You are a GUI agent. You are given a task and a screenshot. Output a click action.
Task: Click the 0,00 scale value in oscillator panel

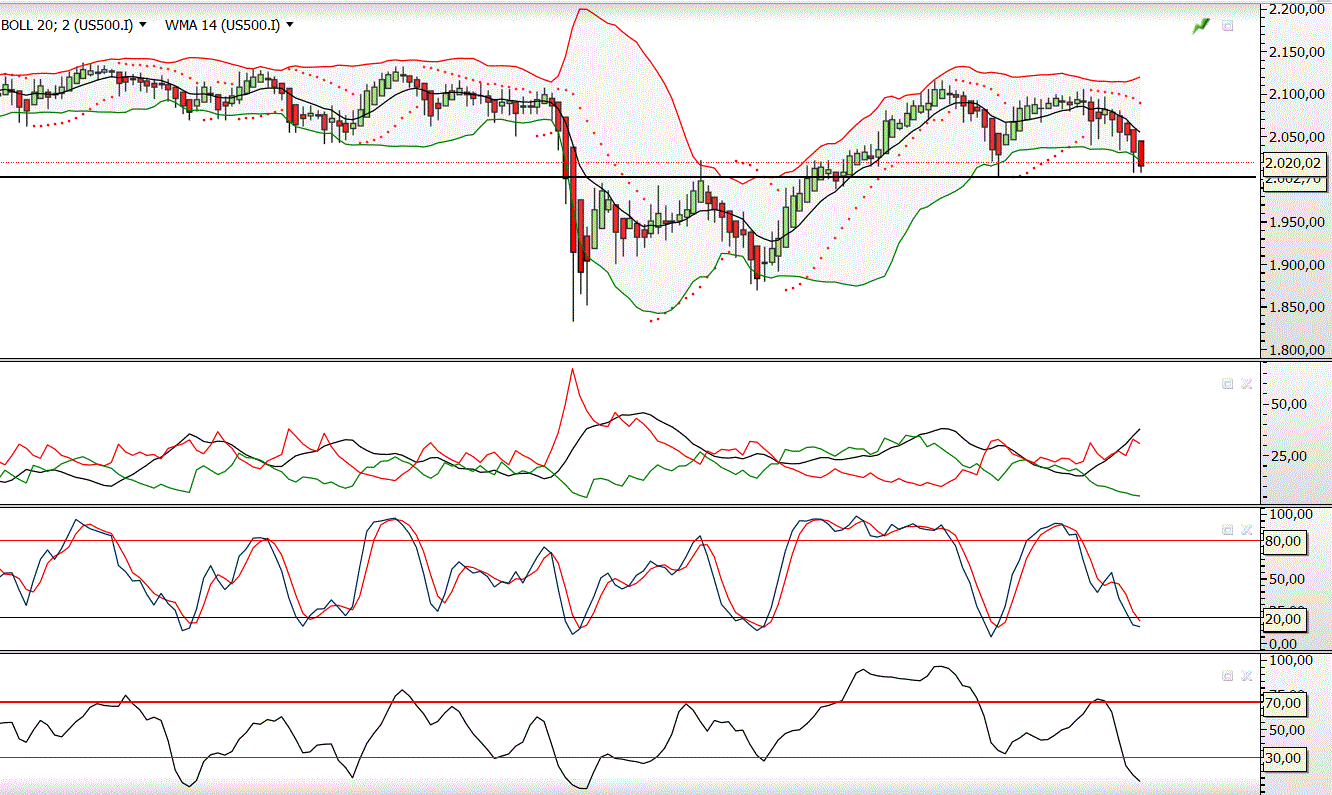[1285, 643]
